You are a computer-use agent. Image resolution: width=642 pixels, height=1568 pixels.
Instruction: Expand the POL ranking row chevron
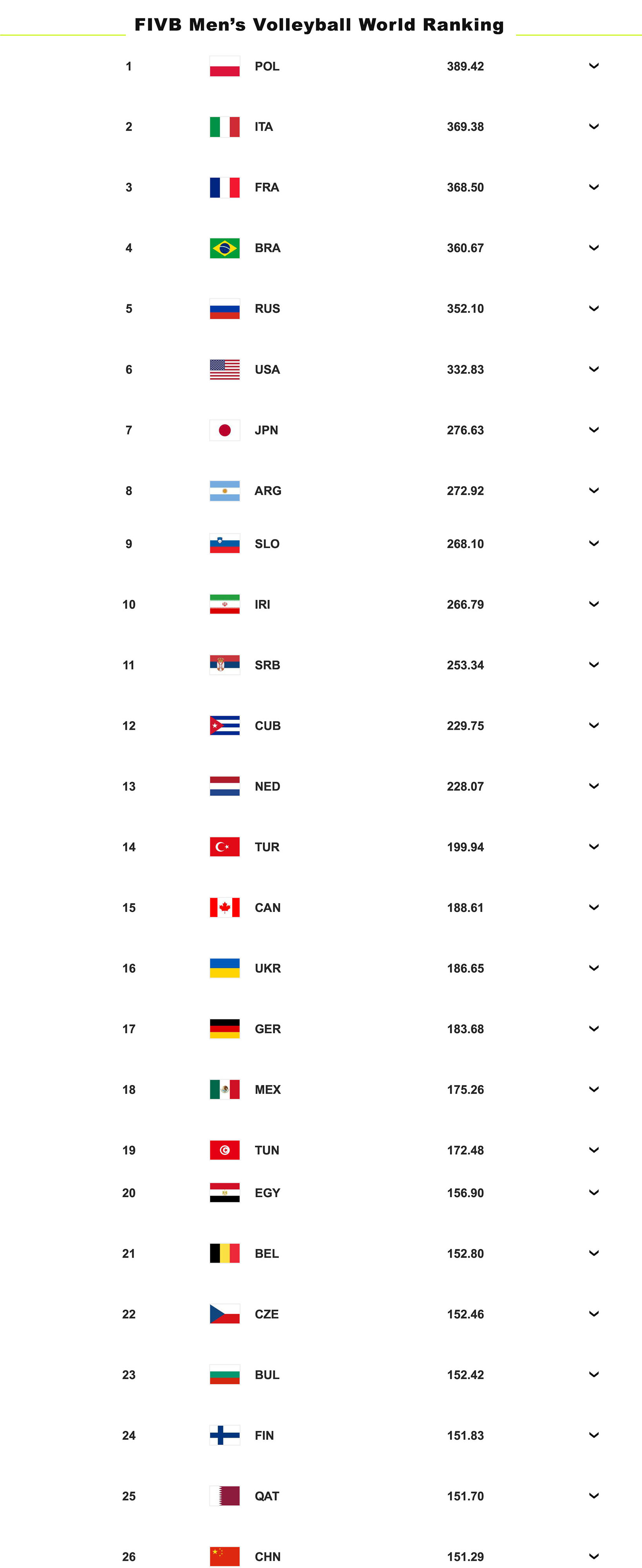tap(594, 66)
